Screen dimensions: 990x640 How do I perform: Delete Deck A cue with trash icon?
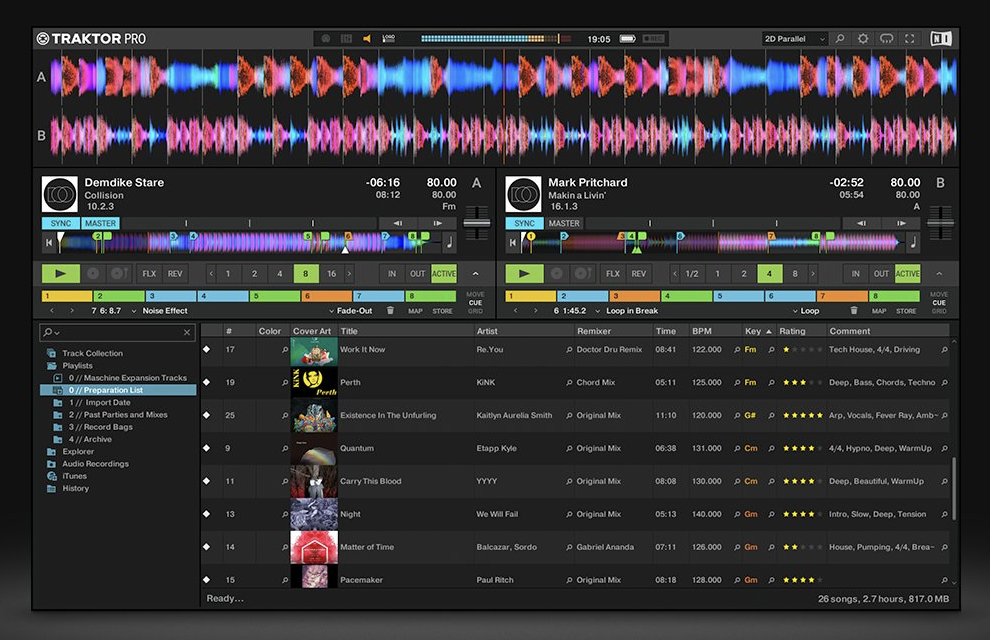(390, 311)
